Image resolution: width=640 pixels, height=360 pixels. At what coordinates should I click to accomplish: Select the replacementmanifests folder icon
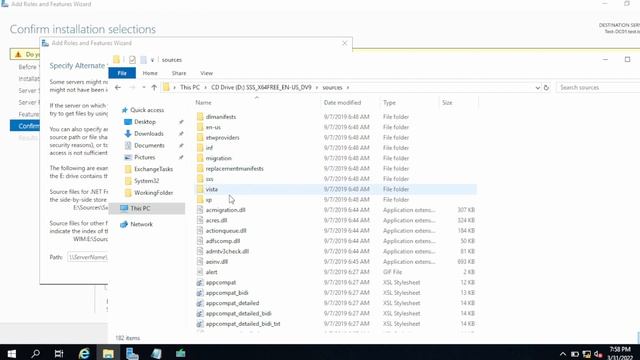click(x=200, y=169)
